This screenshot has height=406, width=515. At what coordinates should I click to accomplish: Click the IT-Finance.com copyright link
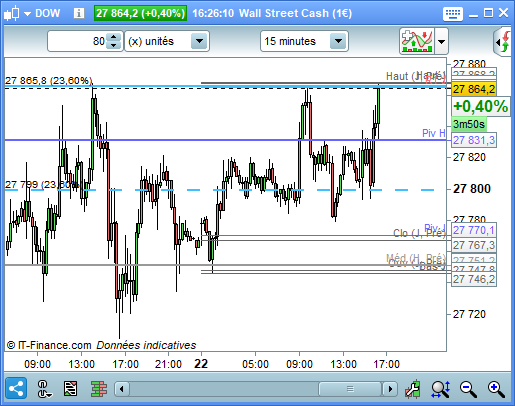pyautogui.click(x=49, y=345)
